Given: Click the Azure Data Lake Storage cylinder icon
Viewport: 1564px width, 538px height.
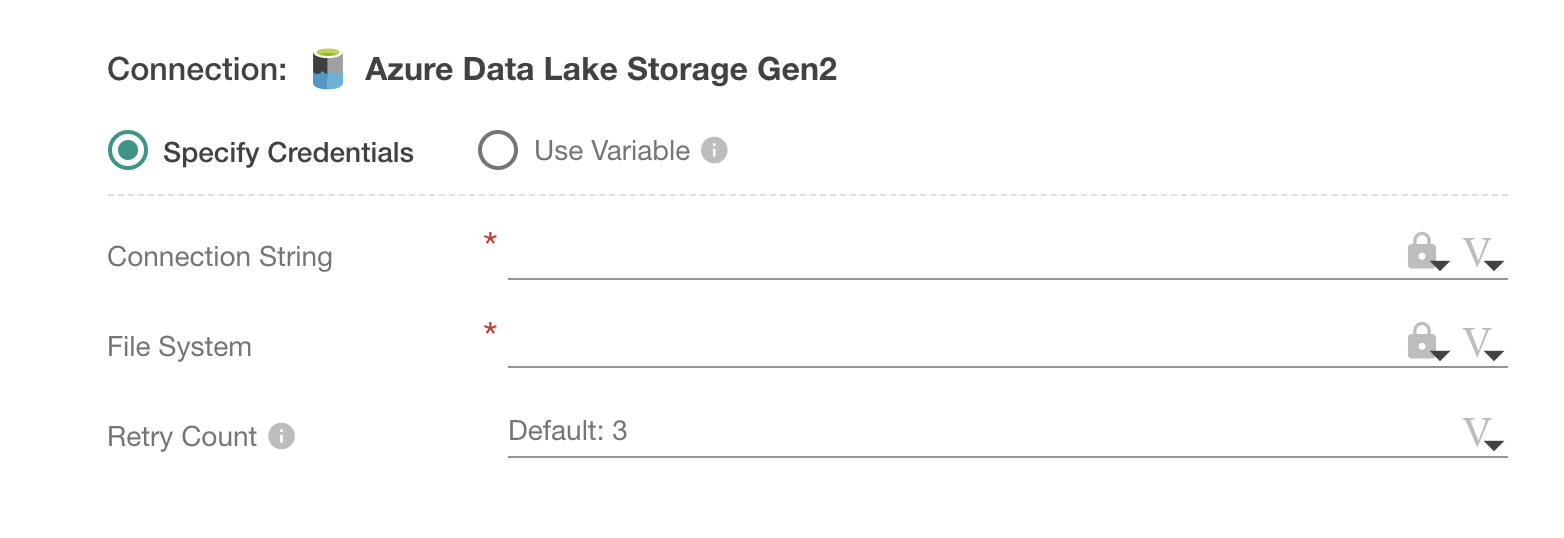Looking at the screenshot, I should pos(328,69).
